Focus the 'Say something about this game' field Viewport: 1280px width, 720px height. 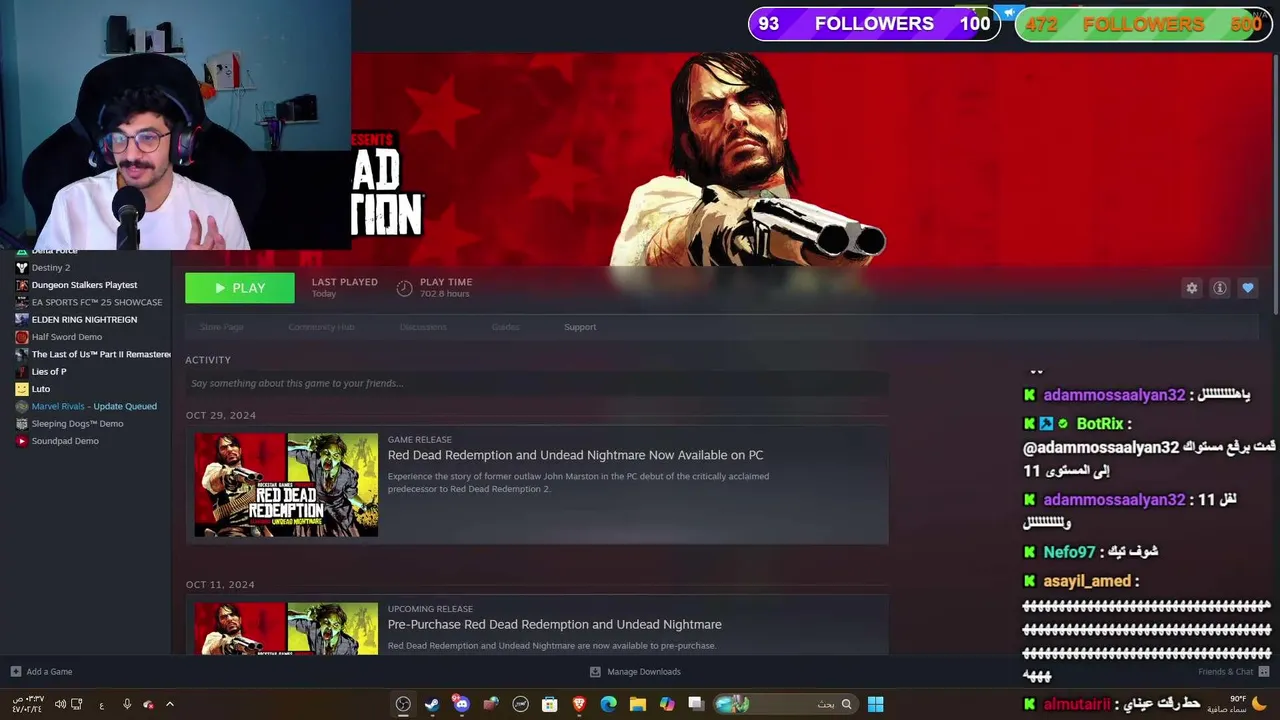click(x=536, y=383)
